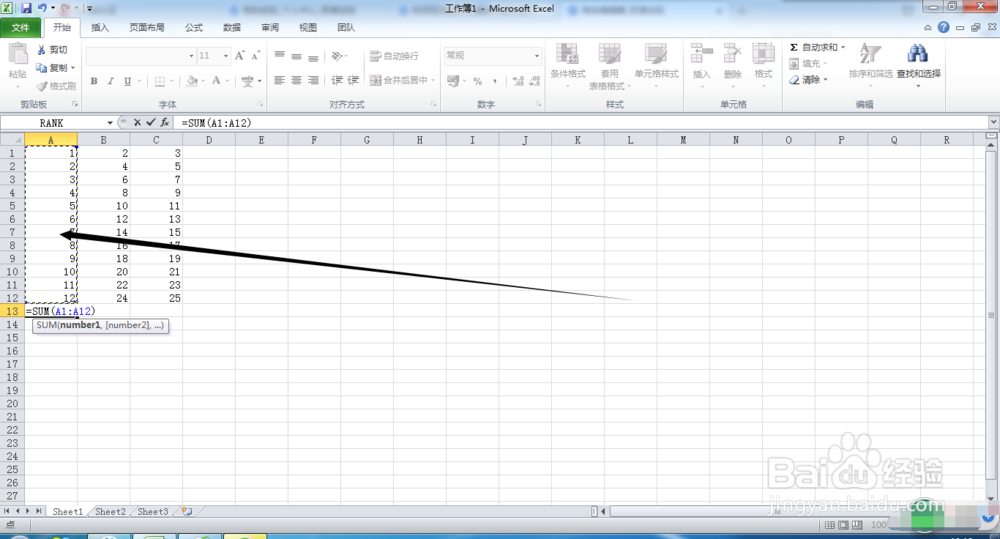Confirm formula with the checkmark icon

click(x=151, y=122)
